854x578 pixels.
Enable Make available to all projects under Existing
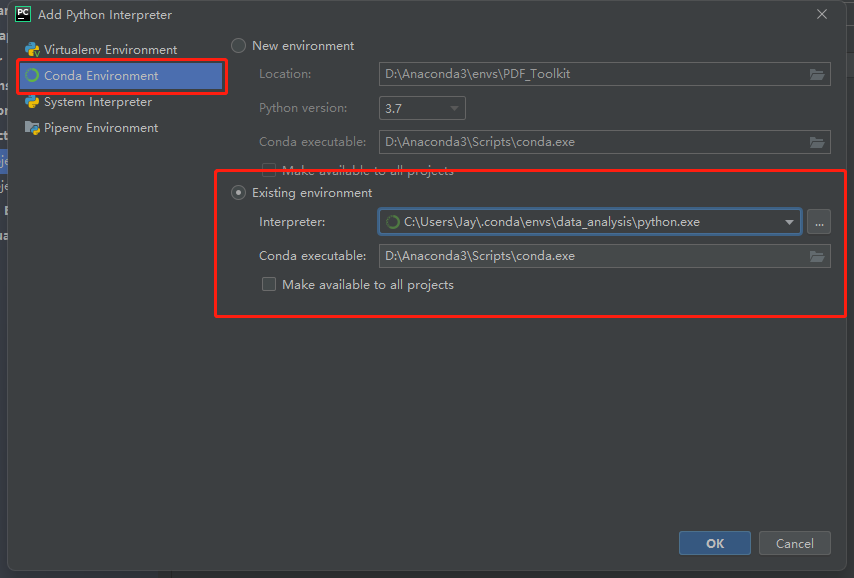tap(269, 284)
